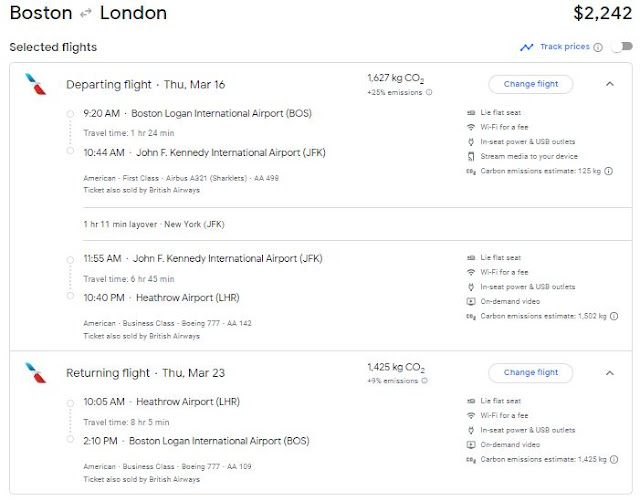640x501 pixels.
Task: Click the Track prices trend chart icon
Action: [526, 47]
